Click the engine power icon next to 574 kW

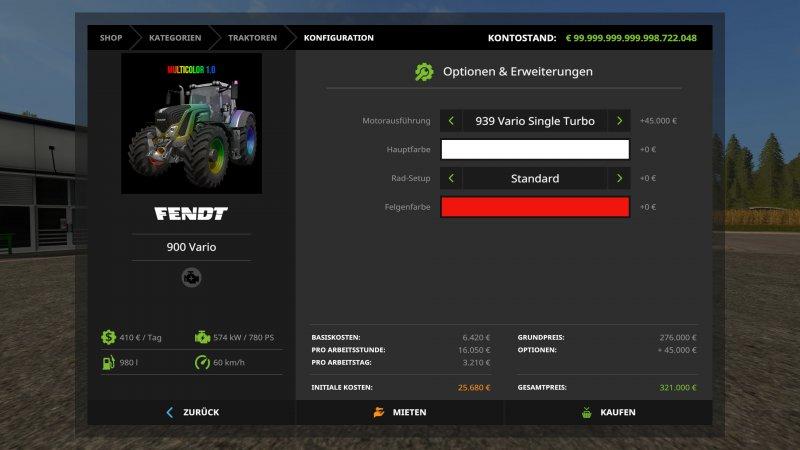coord(202,337)
